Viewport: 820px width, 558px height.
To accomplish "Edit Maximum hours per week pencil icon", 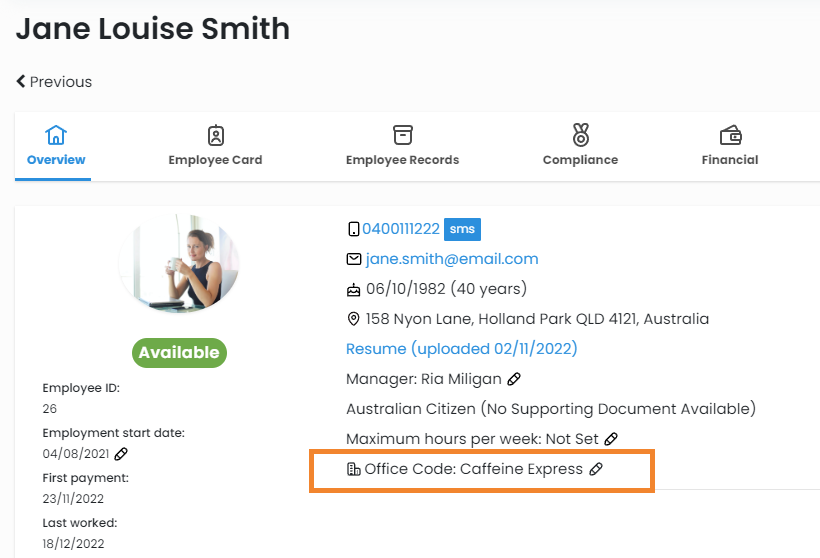I will tap(611, 439).
